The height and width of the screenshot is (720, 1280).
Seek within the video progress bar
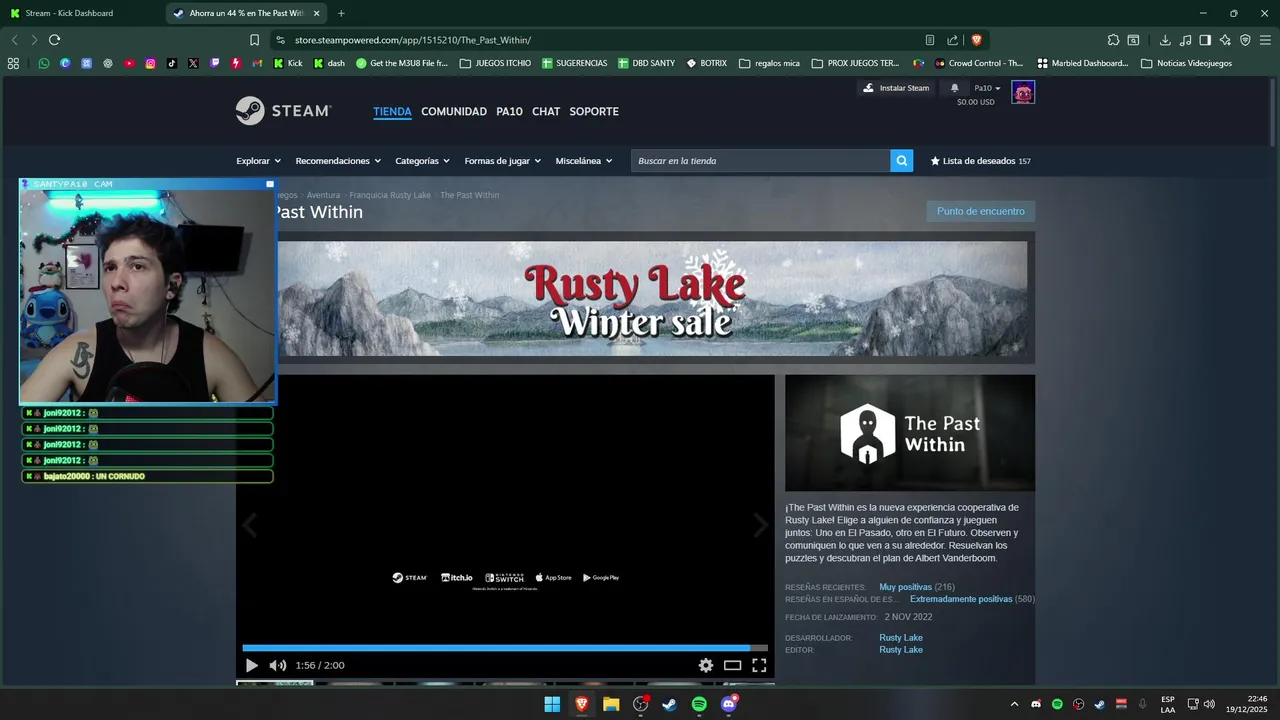tap(505, 648)
